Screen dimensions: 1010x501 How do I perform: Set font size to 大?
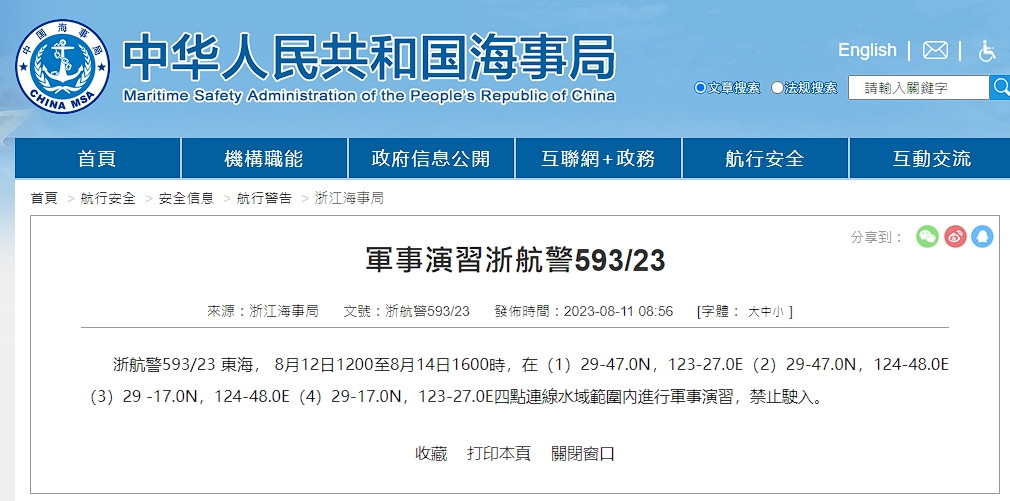pyautogui.click(x=753, y=312)
